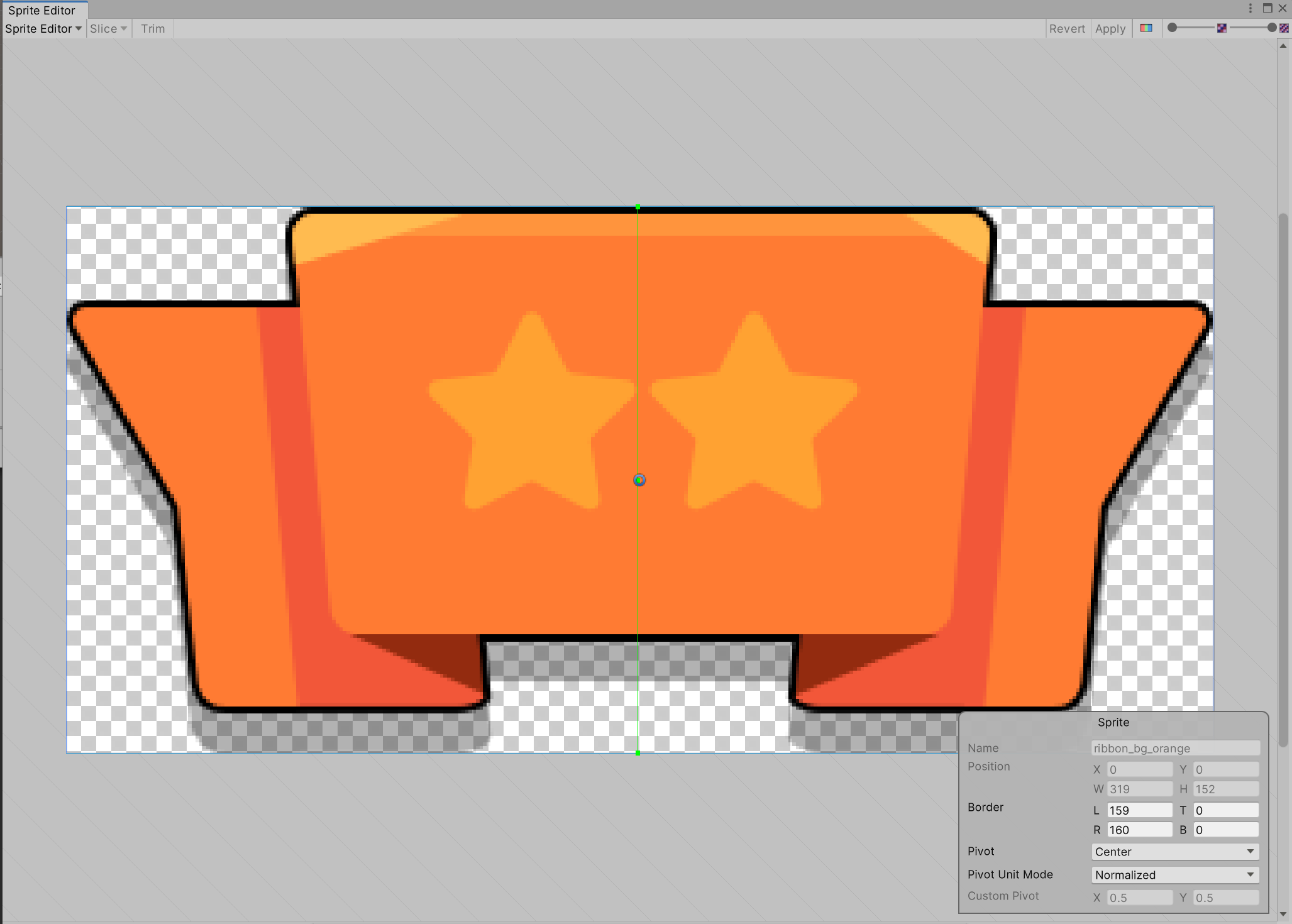The height and width of the screenshot is (924, 1292).
Task: Maximize the Sprite Editor window
Action: [x=1267, y=8]
